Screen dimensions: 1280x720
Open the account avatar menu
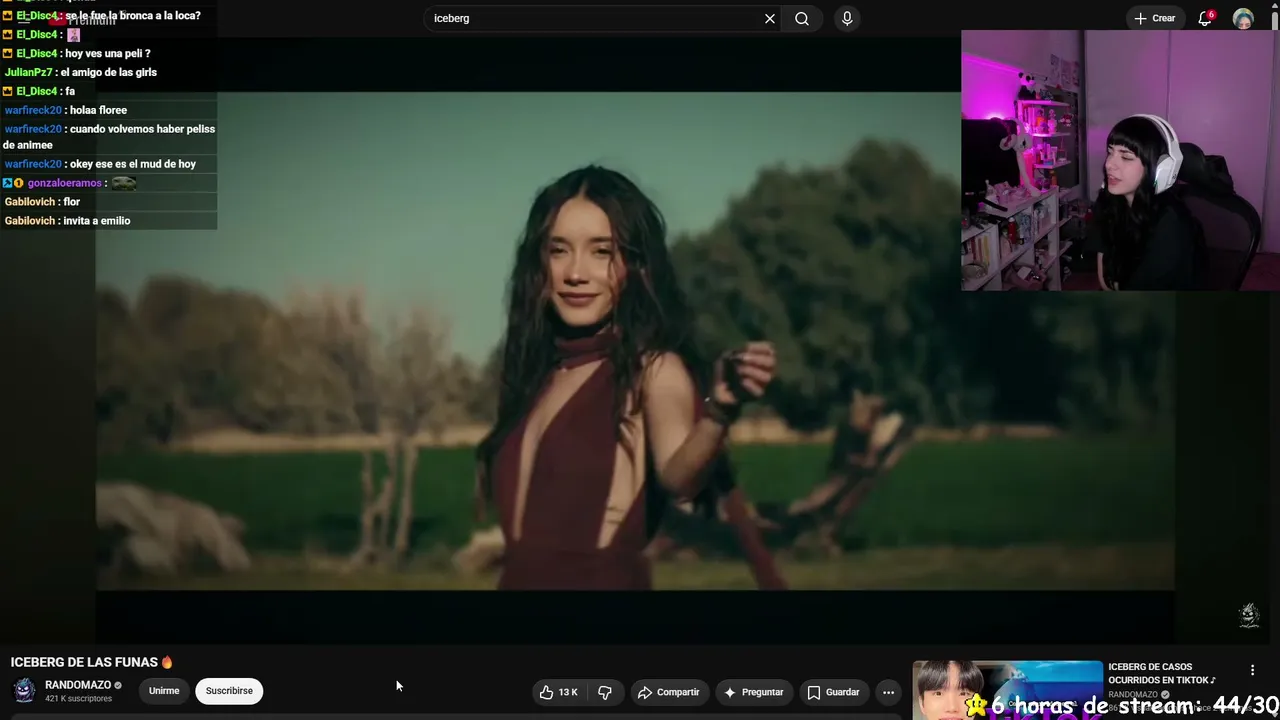click(x=1243, y=19)
